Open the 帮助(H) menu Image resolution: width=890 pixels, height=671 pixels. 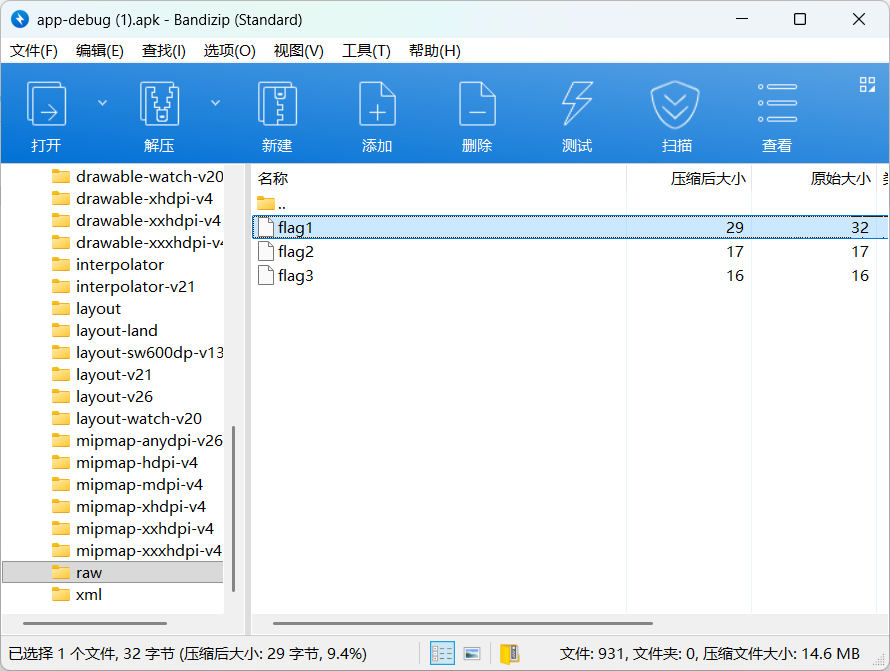pos(434,51)
